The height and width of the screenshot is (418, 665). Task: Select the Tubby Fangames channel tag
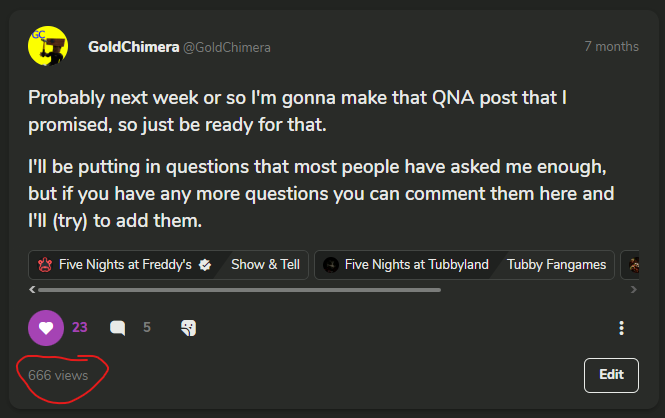tap(556, 265)
